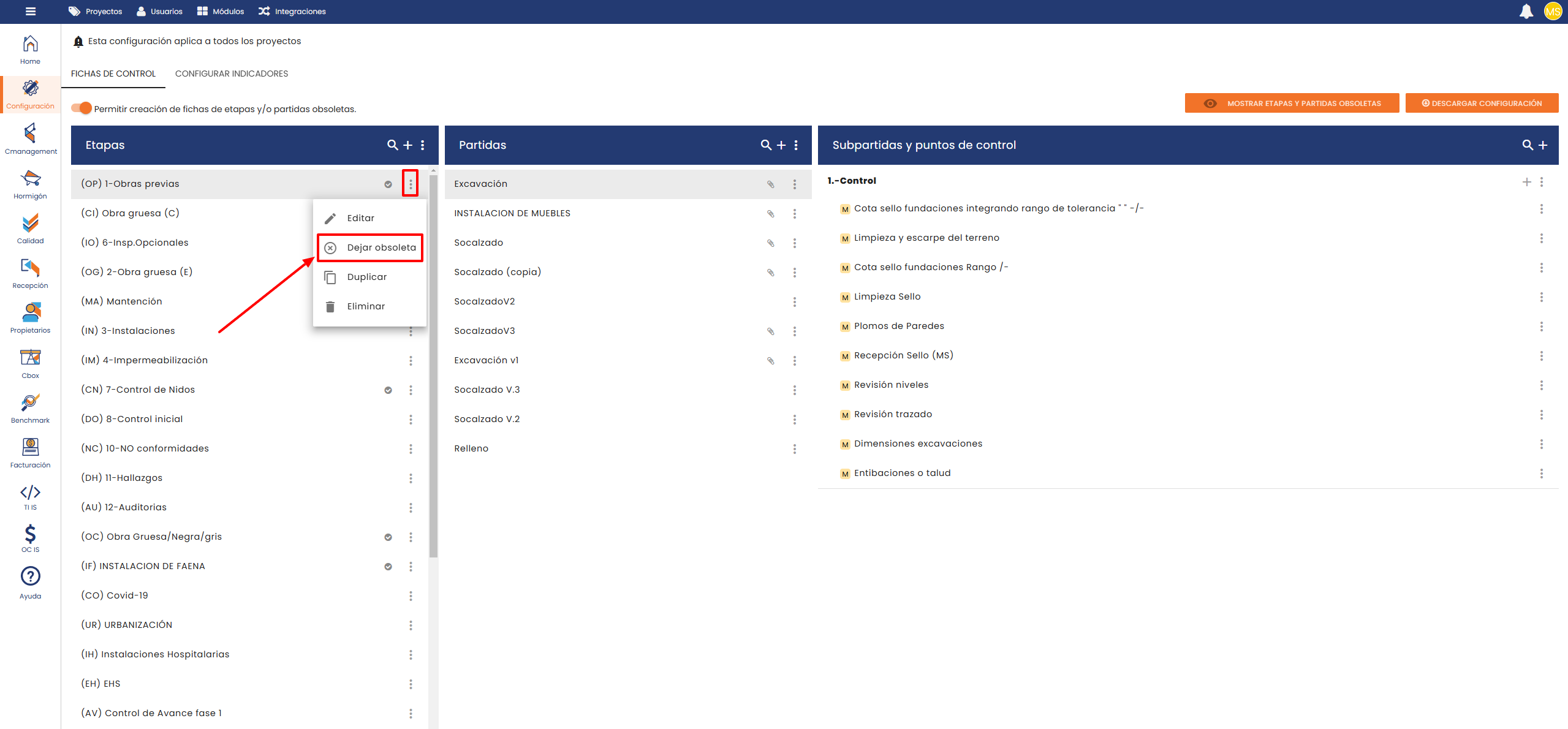Open the Hormigón module in sidebar
The width and height of the screenshot is (1568, 729).
click(30, 184)
